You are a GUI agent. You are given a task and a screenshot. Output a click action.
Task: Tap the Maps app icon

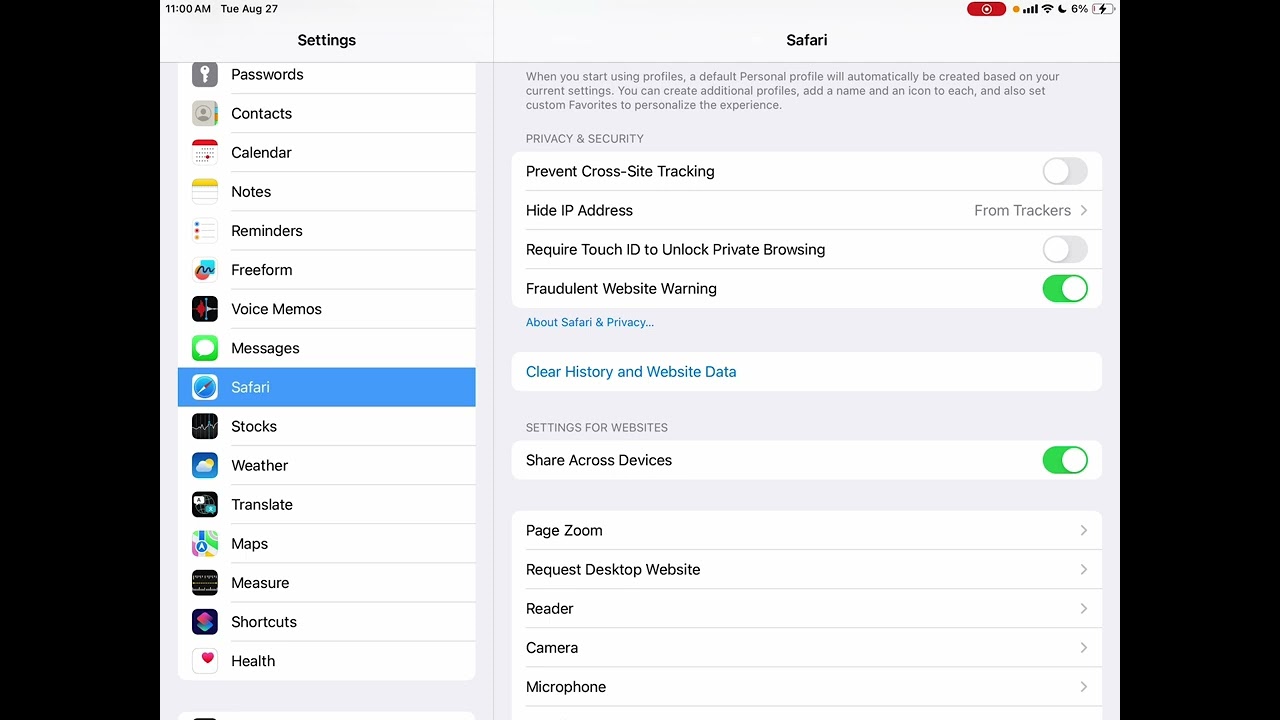tap(205, 543)
